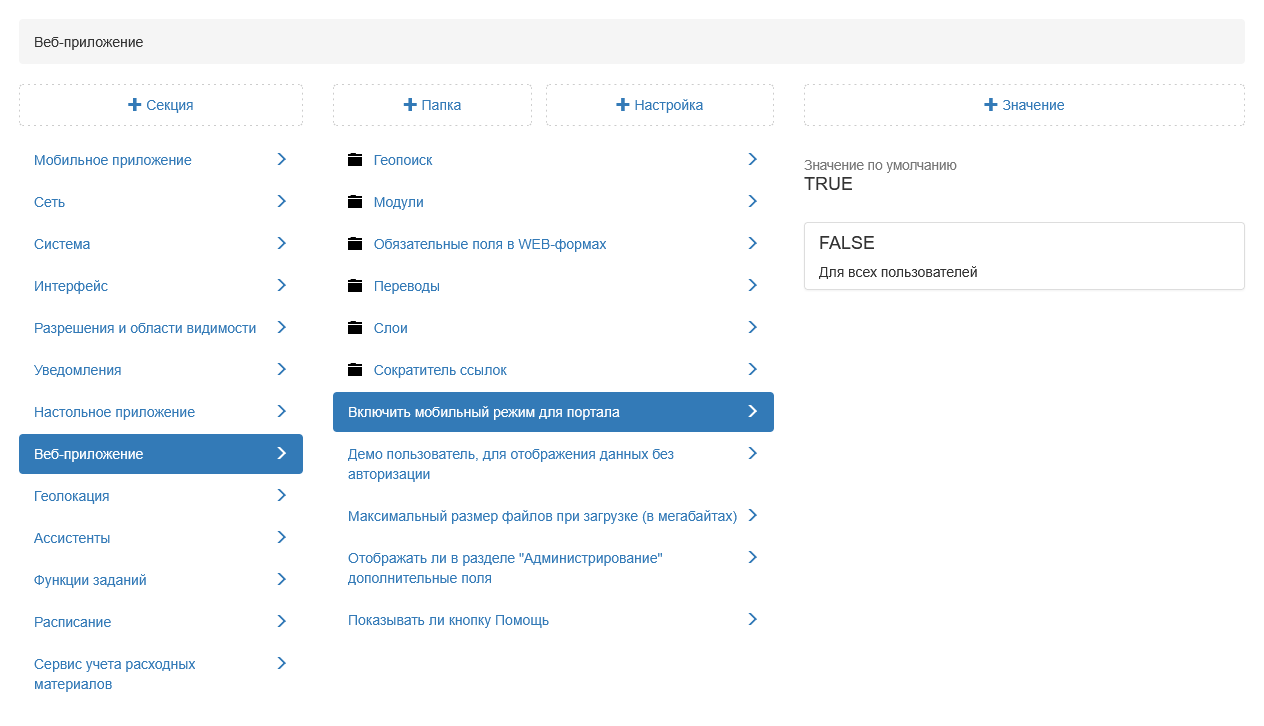The width and height of the screenshot is (1264, 726).
Task: Open the Система section
Action: (62, 244)
